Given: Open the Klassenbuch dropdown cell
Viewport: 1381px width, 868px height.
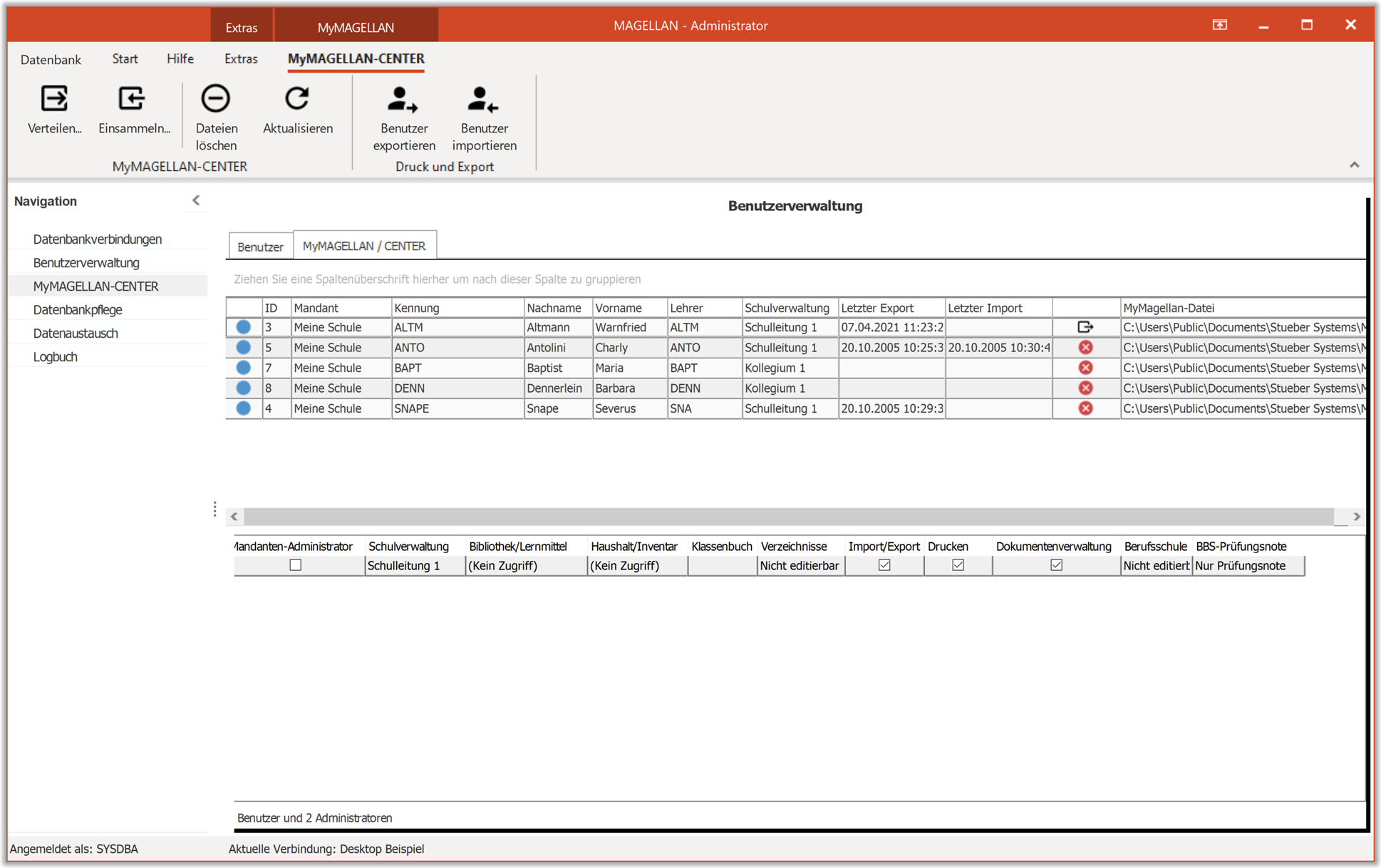Looking at the screenshot, I should point(723,566).
